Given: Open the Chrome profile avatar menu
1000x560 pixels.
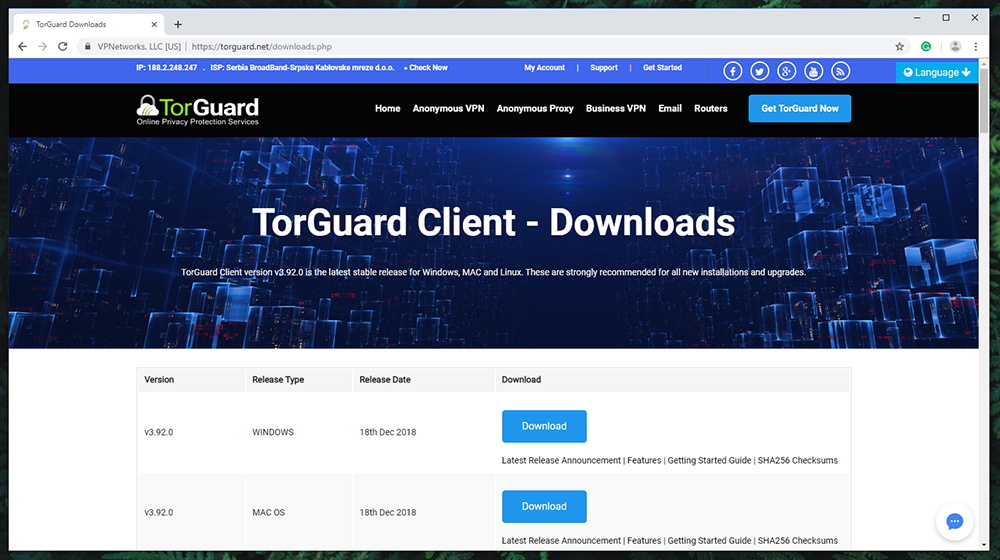Looking at the screenshot, I should [x=955, y=46].
